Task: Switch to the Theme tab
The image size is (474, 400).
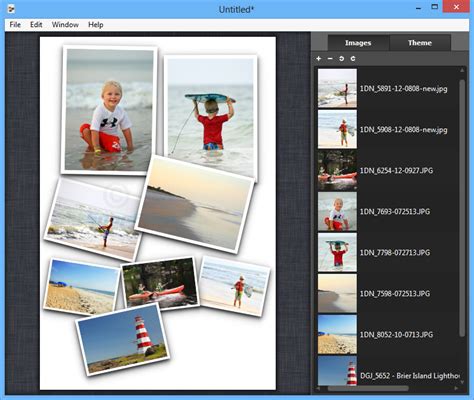Action: tap(420, 43)
